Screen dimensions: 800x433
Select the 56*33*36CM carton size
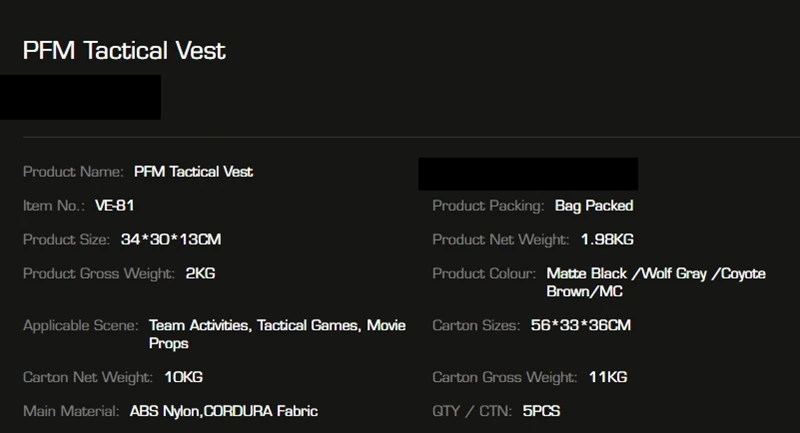580,326
